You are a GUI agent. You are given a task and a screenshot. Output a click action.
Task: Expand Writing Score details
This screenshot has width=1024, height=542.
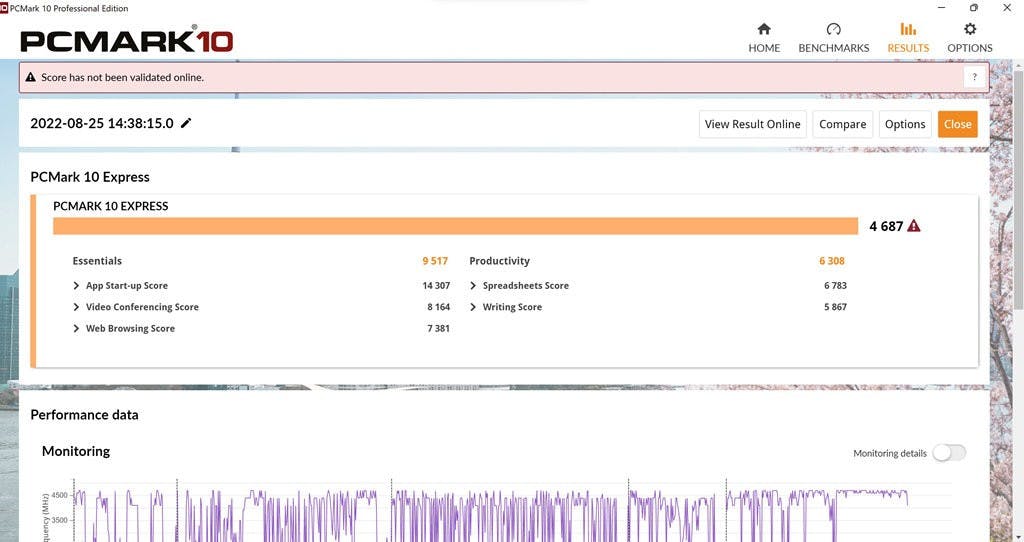473,307
